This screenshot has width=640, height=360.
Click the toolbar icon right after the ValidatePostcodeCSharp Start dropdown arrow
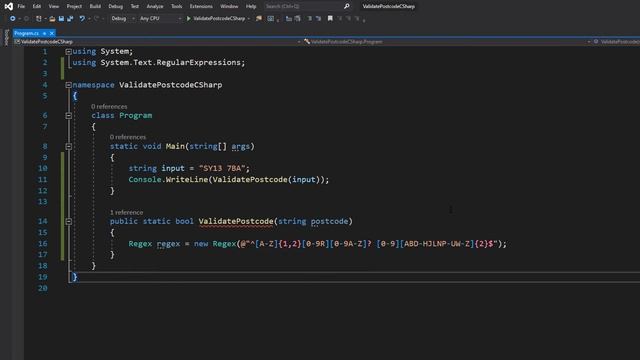click(x=259, y=18)
